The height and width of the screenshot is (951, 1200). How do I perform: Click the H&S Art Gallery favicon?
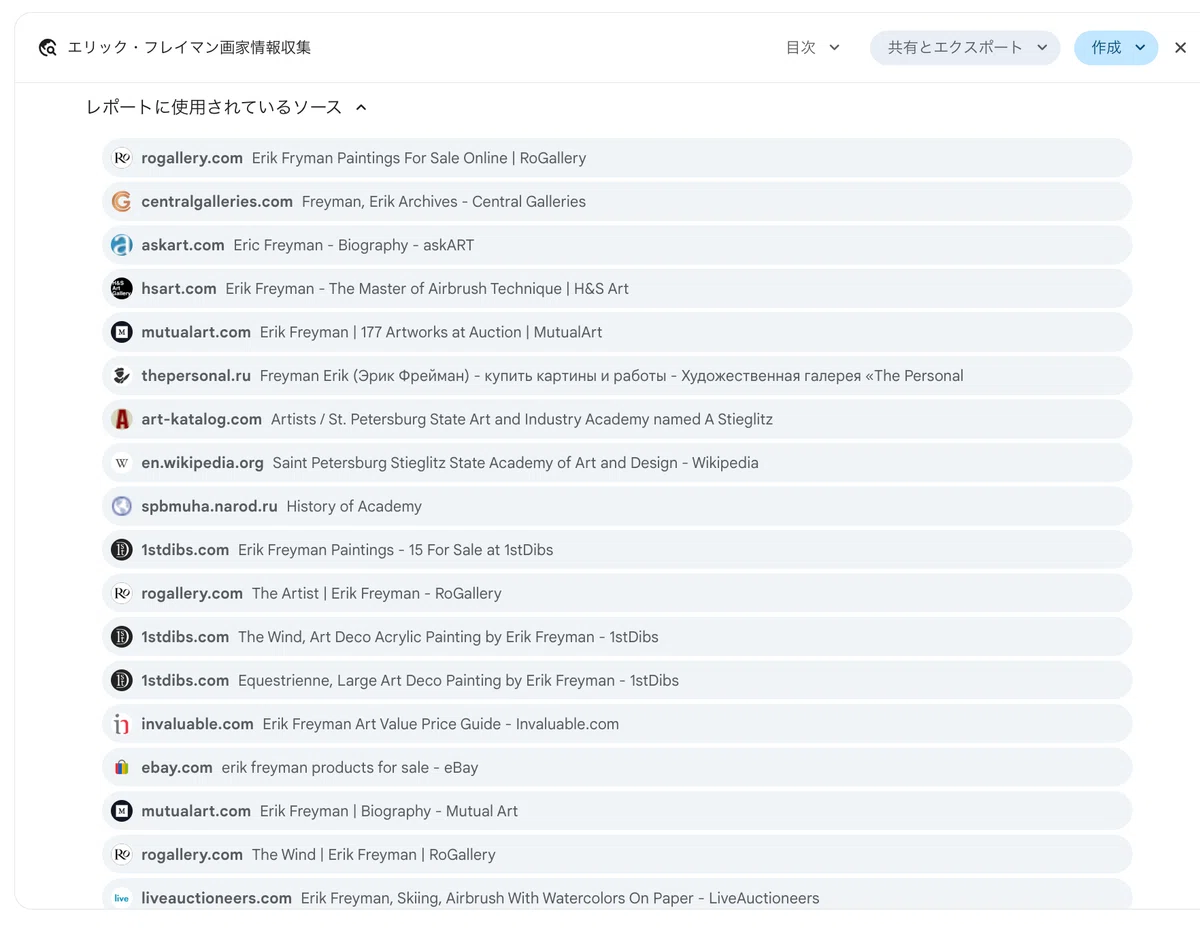pyautogui.click(x=122, y=289)
